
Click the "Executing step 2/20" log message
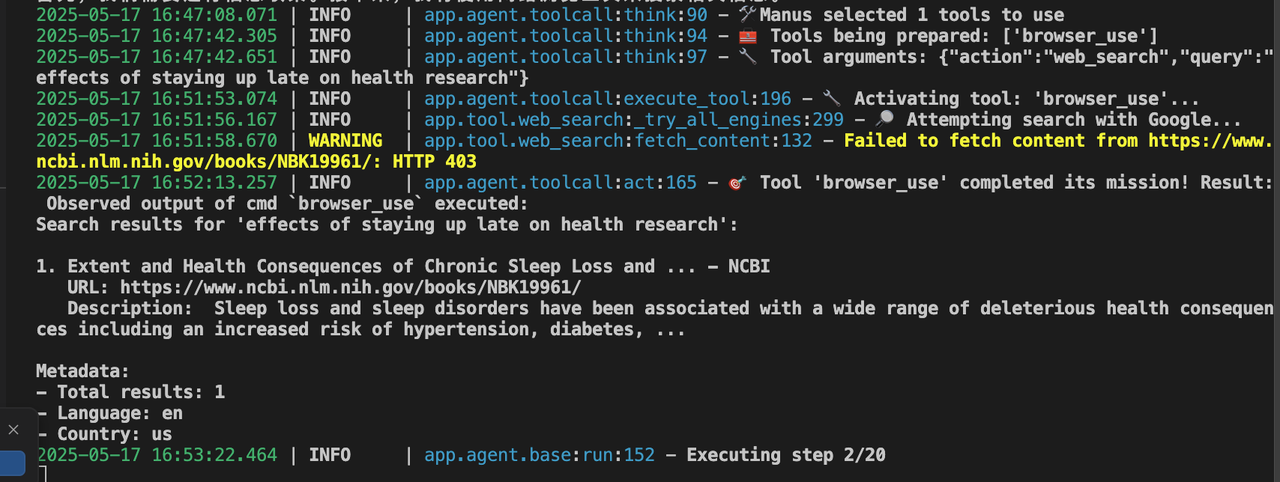[785, 455]
